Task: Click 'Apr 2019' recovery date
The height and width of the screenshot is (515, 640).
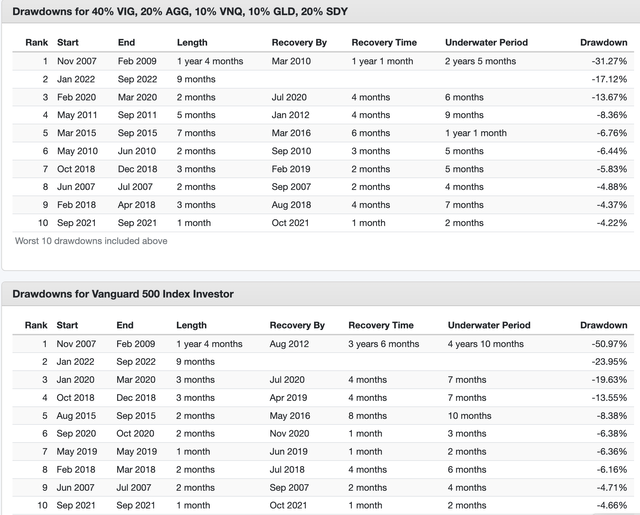Action: [288, 398]
